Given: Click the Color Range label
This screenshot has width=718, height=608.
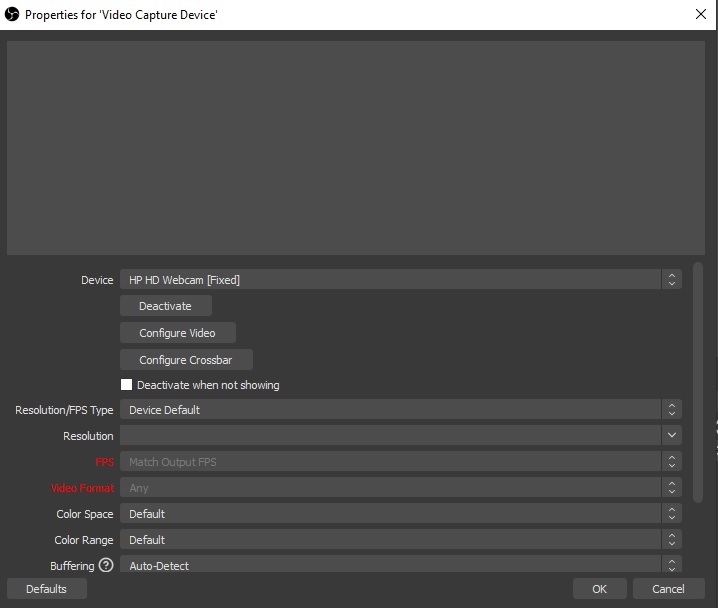Looking at the screenshot, I should click(84, 540).
